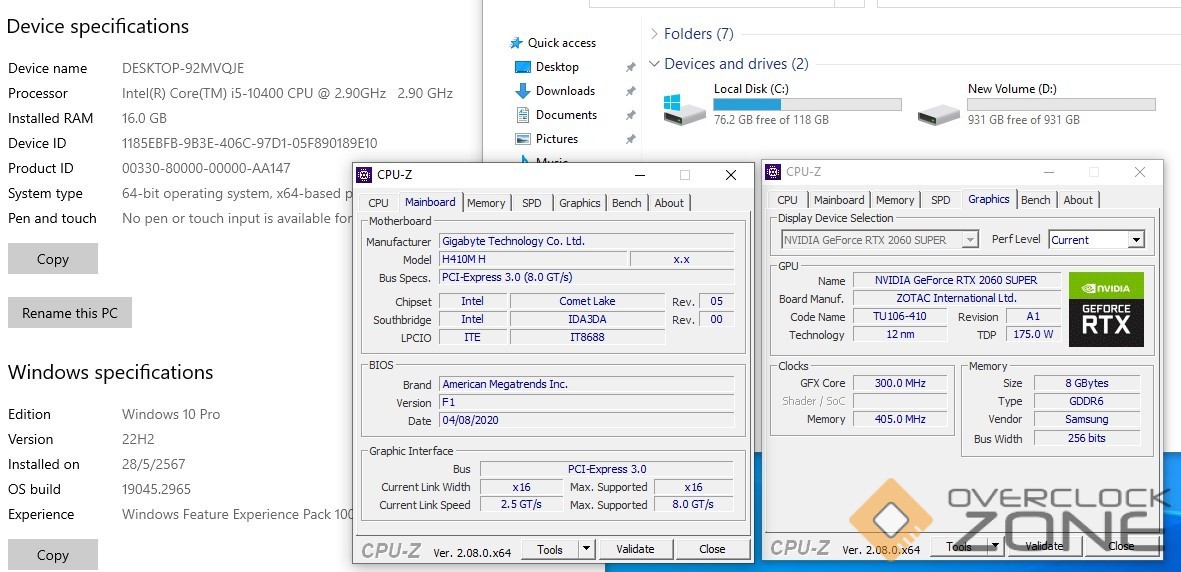Viewport: 1181px width, 572px height.
Task: Click the GFX Core 300.0 MHz field
Action: [x=900, y=383]
